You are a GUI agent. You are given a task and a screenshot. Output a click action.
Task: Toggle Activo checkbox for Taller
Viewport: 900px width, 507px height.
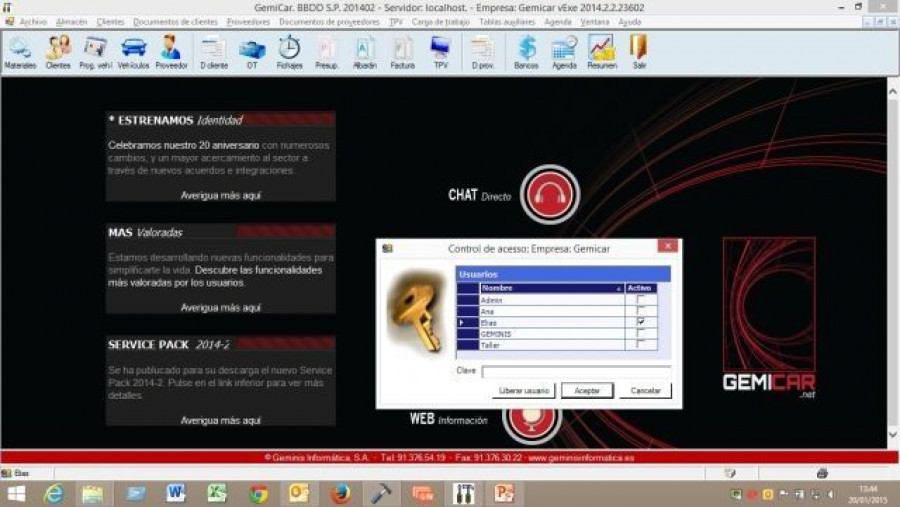tap(641, 345)
